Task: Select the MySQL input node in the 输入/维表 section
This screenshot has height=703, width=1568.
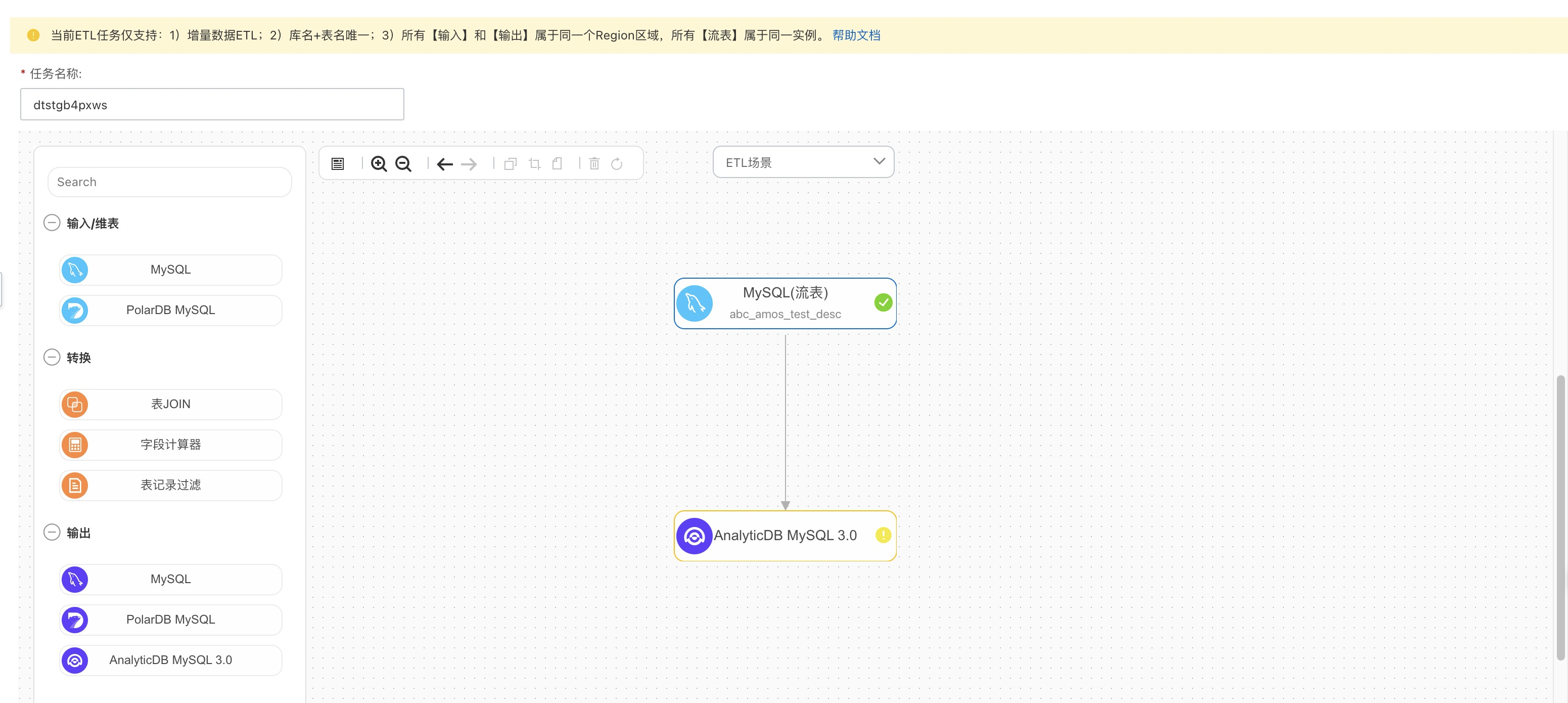Action: [x=170, y=269]
